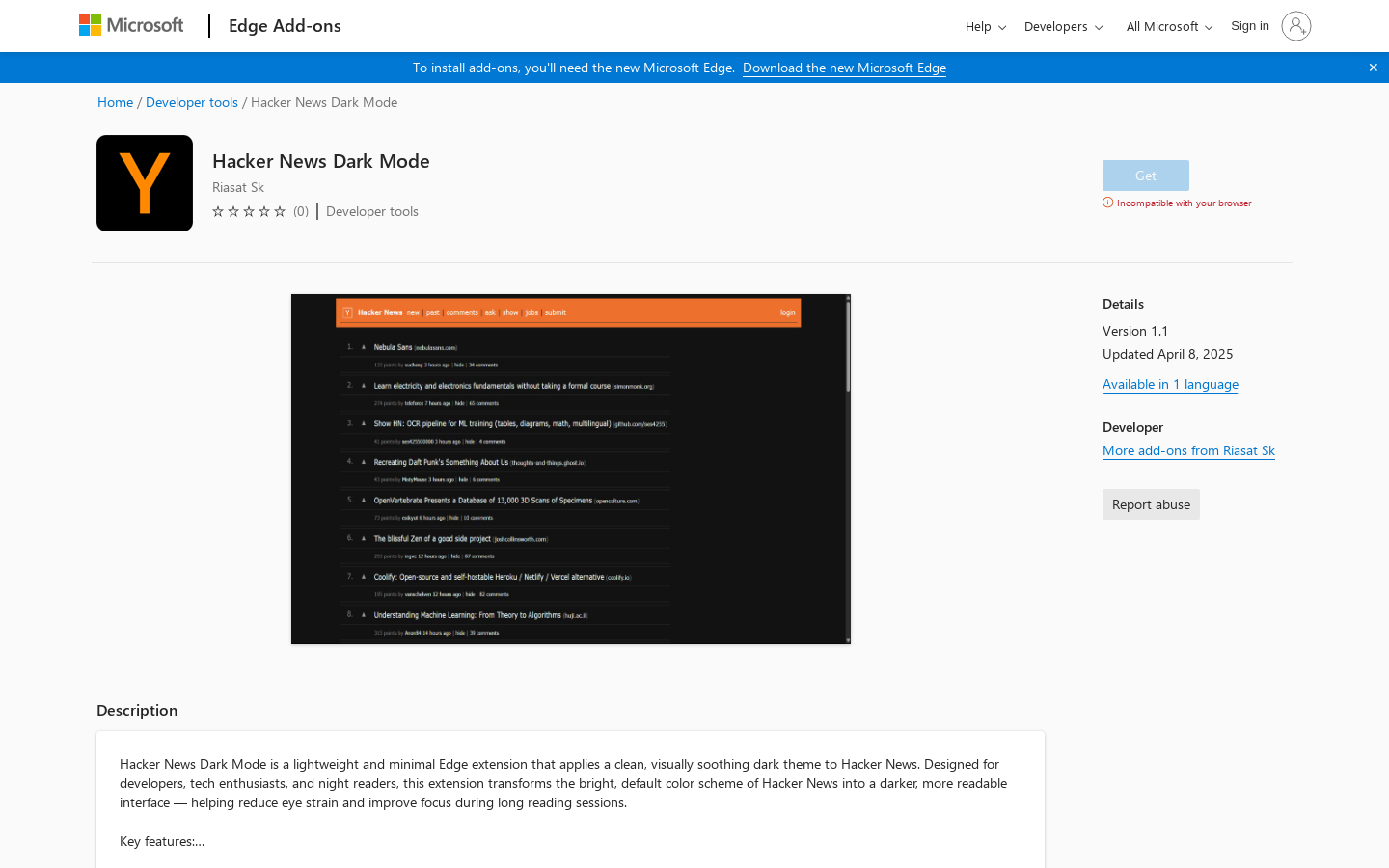Image resolution: width=1389 pixels, height=868 pixels.
Task: Click the incompatible browser warning icon
Action: pyautogui.click(x=1108, y=203)
